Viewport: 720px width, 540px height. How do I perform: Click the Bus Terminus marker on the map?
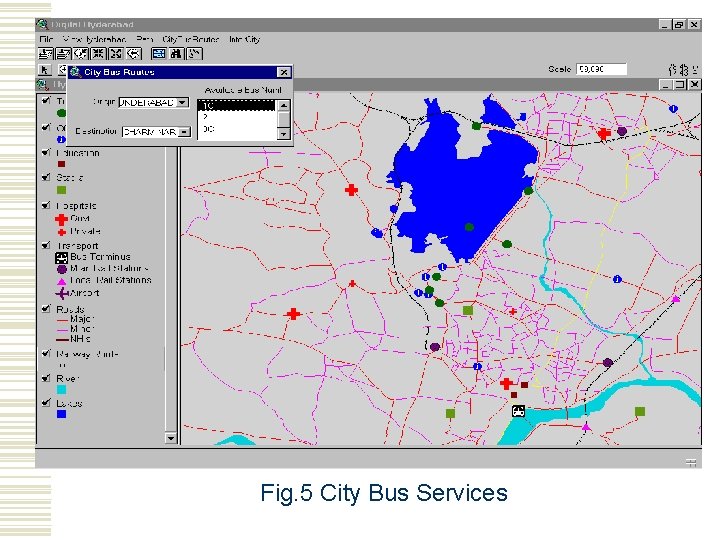518,411
